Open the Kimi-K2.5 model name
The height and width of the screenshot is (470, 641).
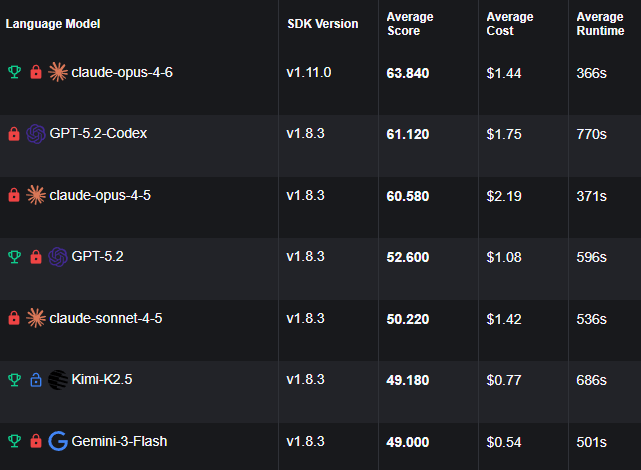click(x=102, y=379)
